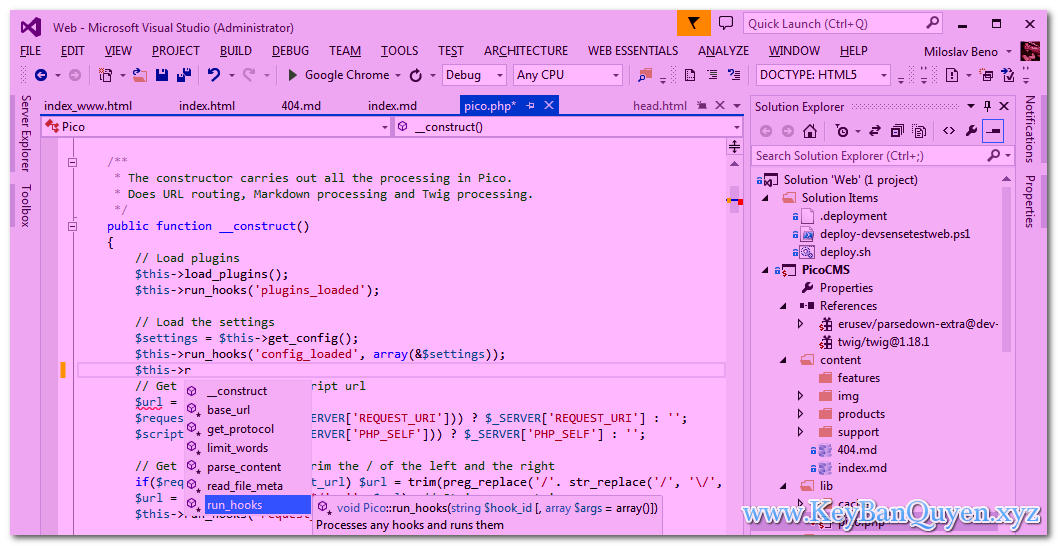Viewport: 1058px width, 546px height.
Task: Select index.md in content folder
Action: point(862,468)
